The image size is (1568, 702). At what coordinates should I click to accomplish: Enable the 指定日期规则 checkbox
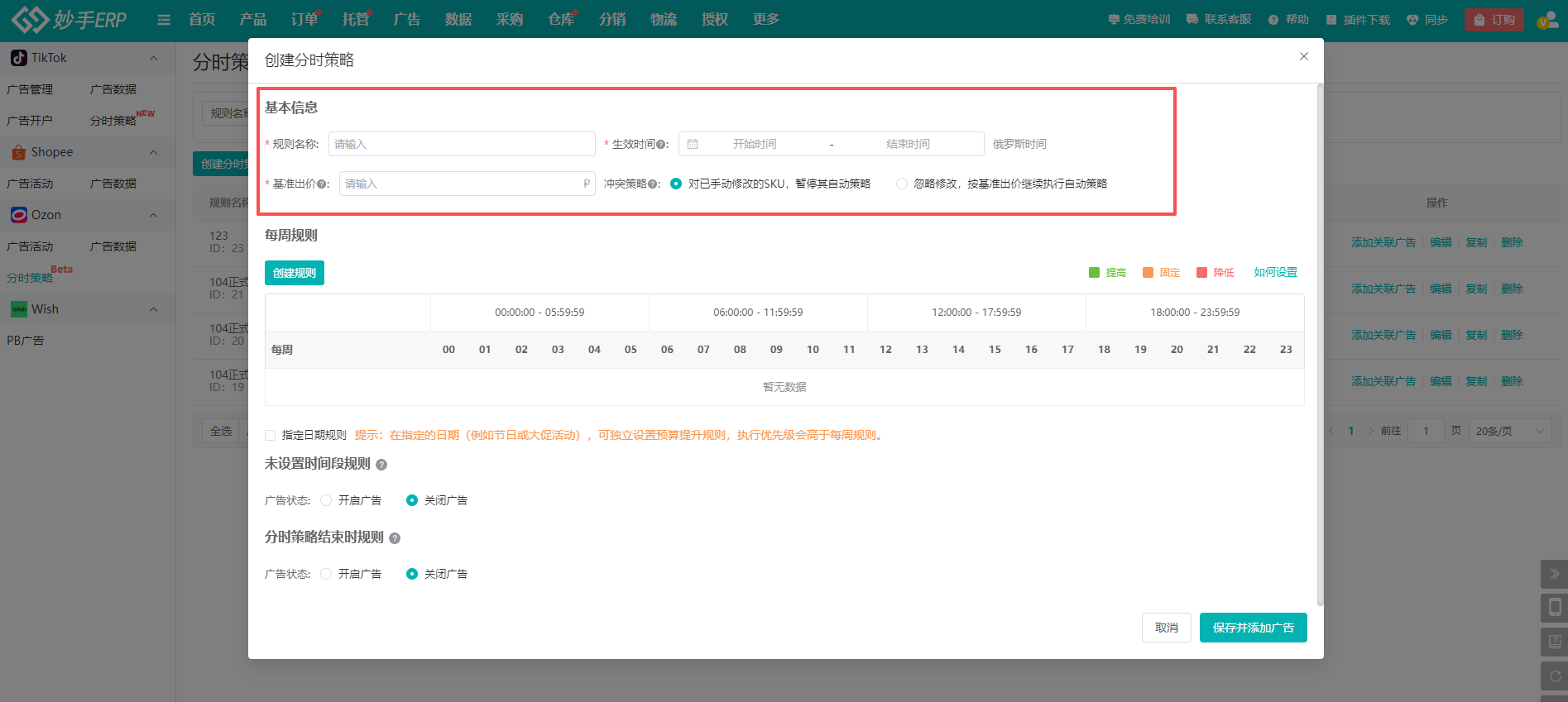[x=271, y=435]
